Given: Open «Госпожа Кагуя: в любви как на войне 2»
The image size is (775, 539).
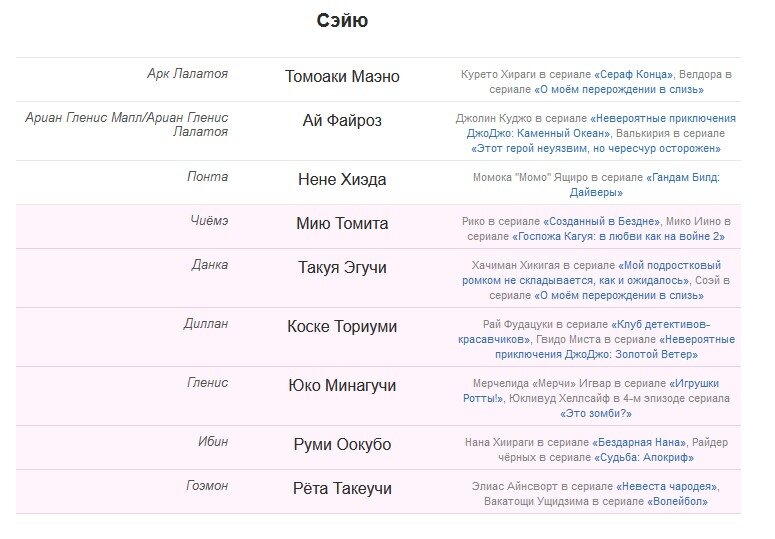Looking at the screenshot, I should click(x=619, y=236).
